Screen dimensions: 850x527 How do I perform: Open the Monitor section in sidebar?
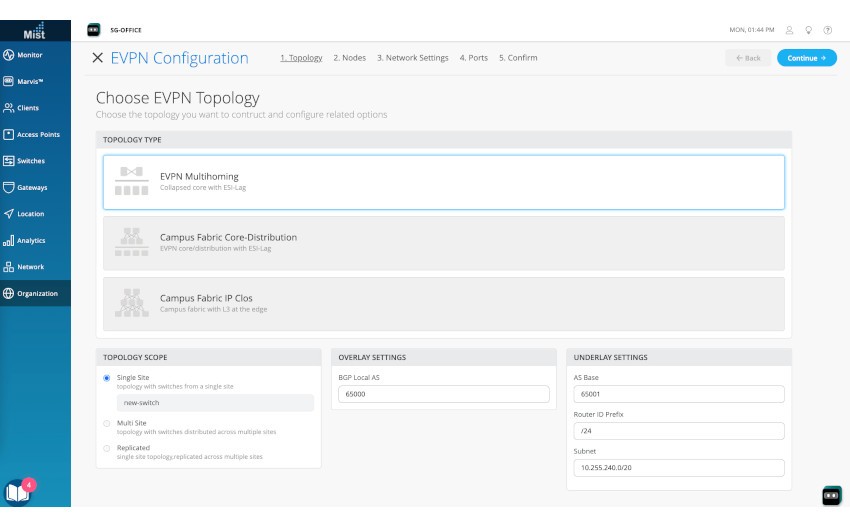[30, 54]
